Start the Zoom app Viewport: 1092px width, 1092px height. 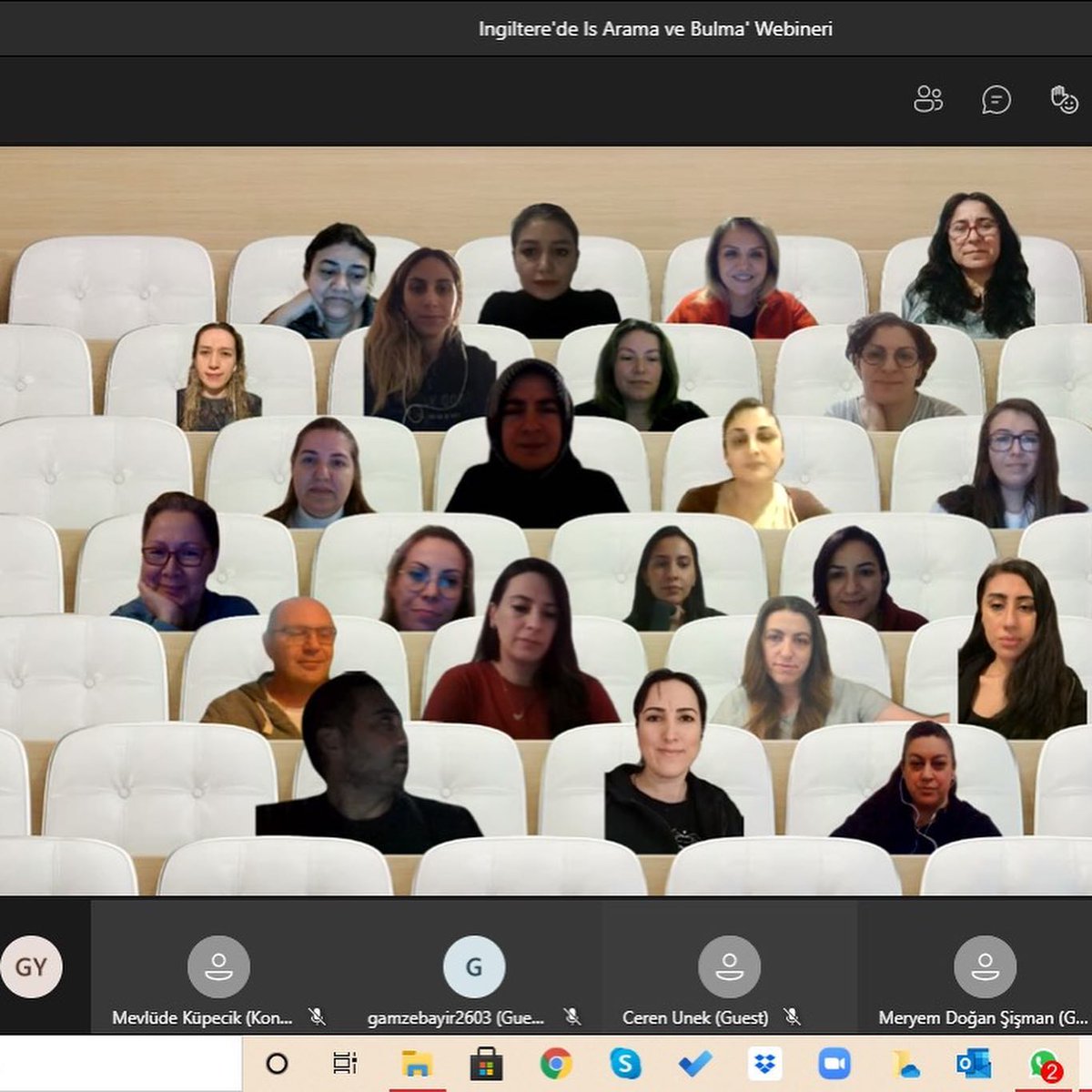pyautogui.click(x=833, y=1063)
